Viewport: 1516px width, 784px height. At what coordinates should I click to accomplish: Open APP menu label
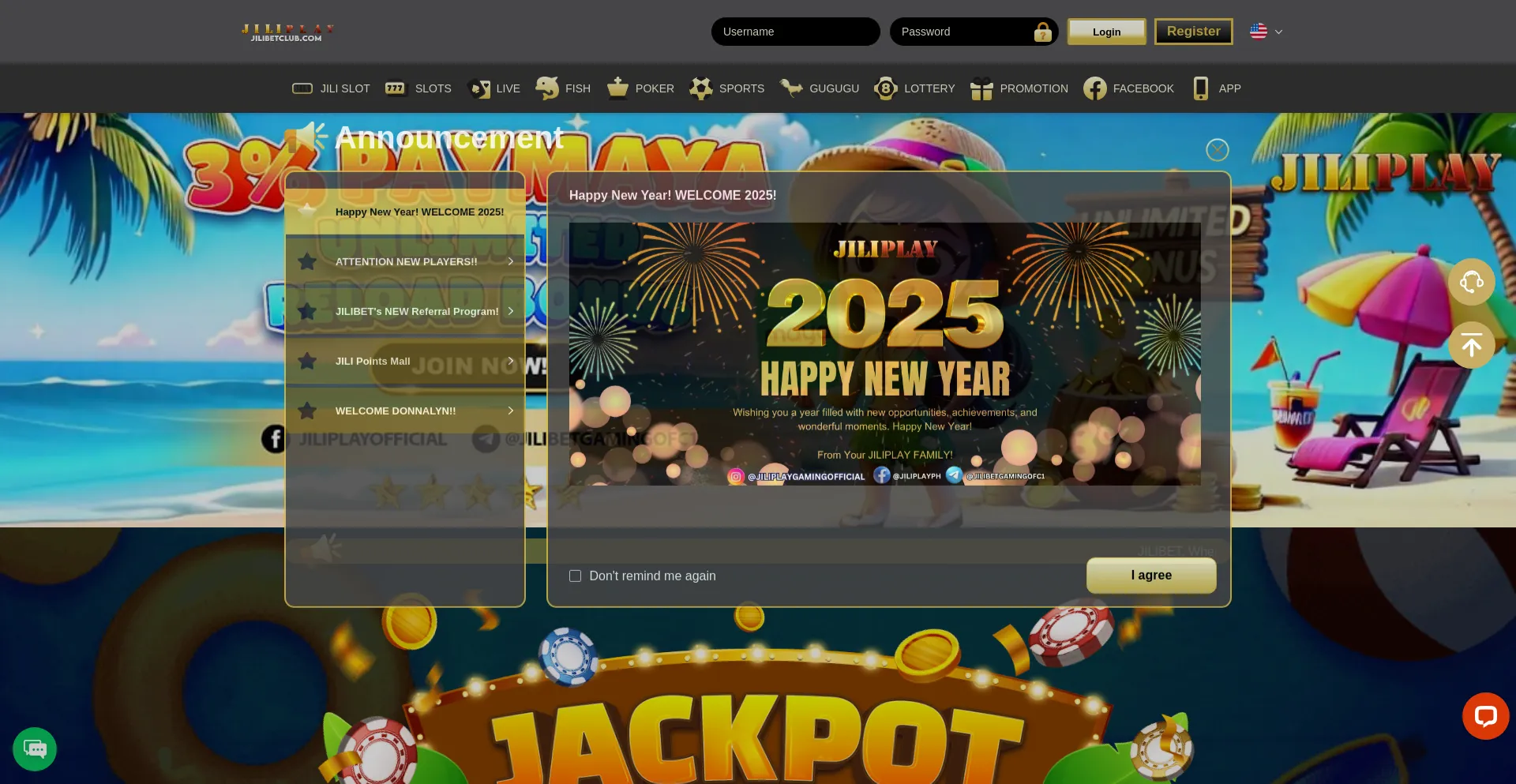pos(1229,88)
